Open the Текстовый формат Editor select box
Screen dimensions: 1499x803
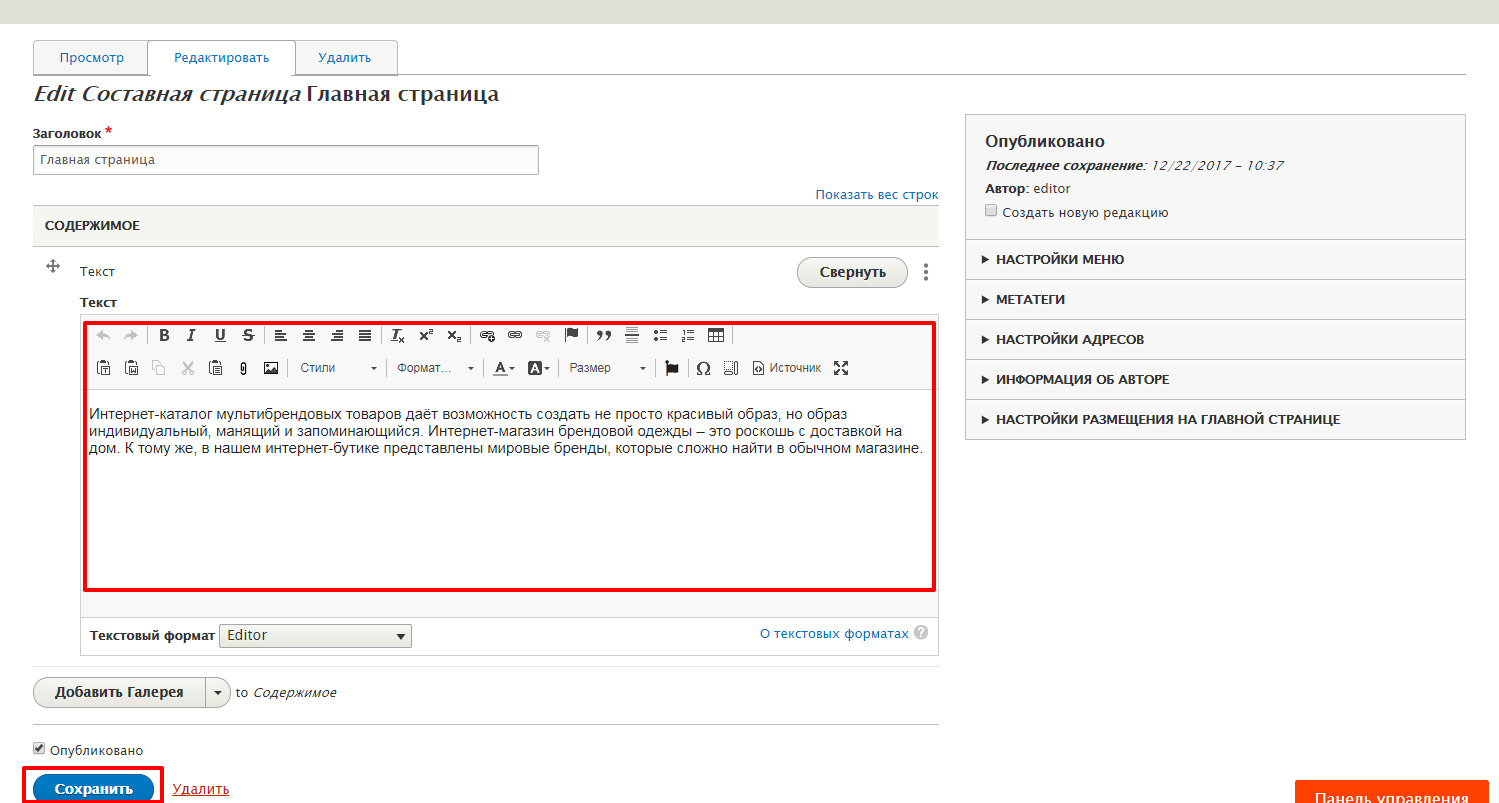point(315,635)
